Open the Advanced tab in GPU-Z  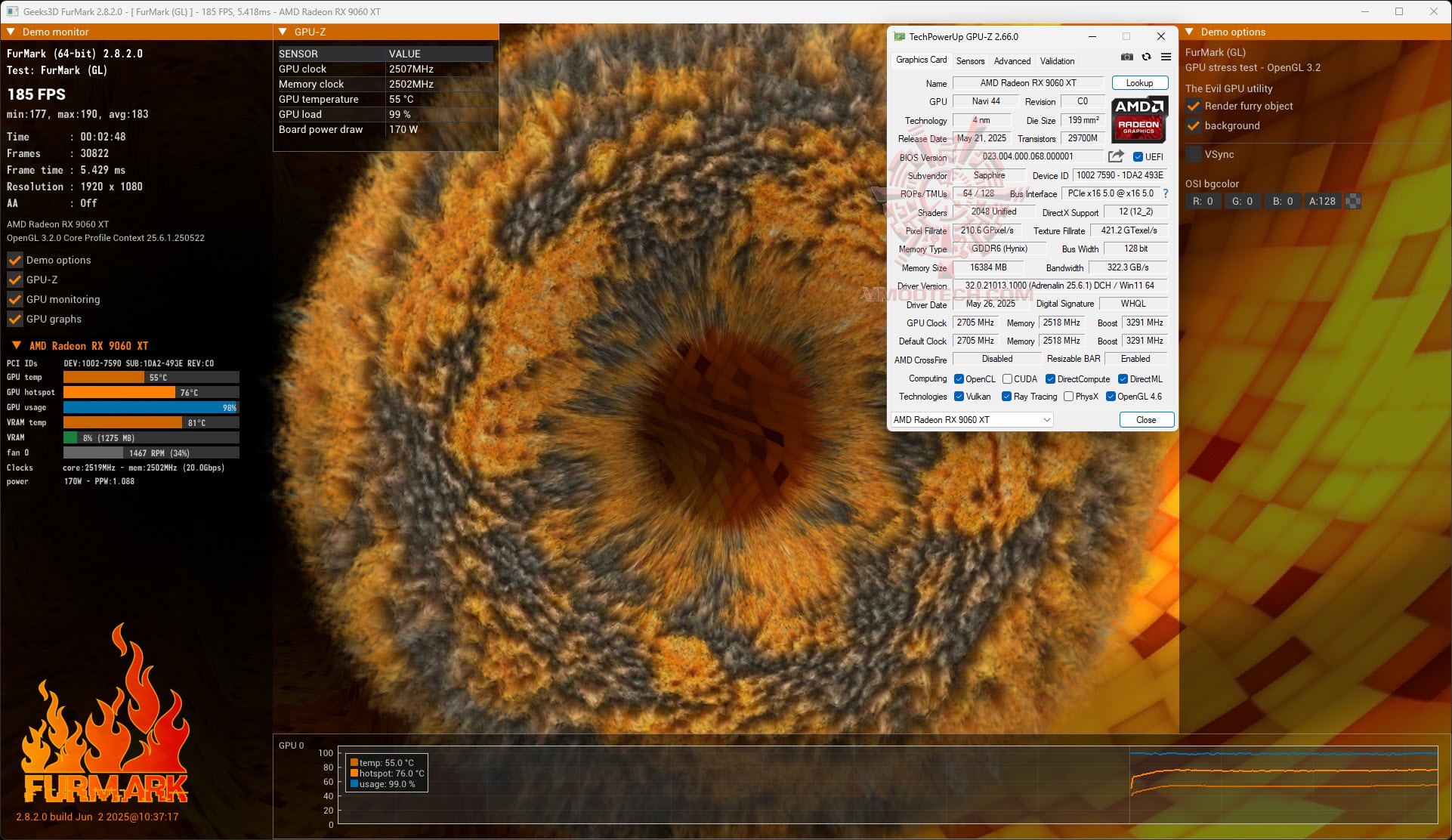click(x=1012, y=61)
